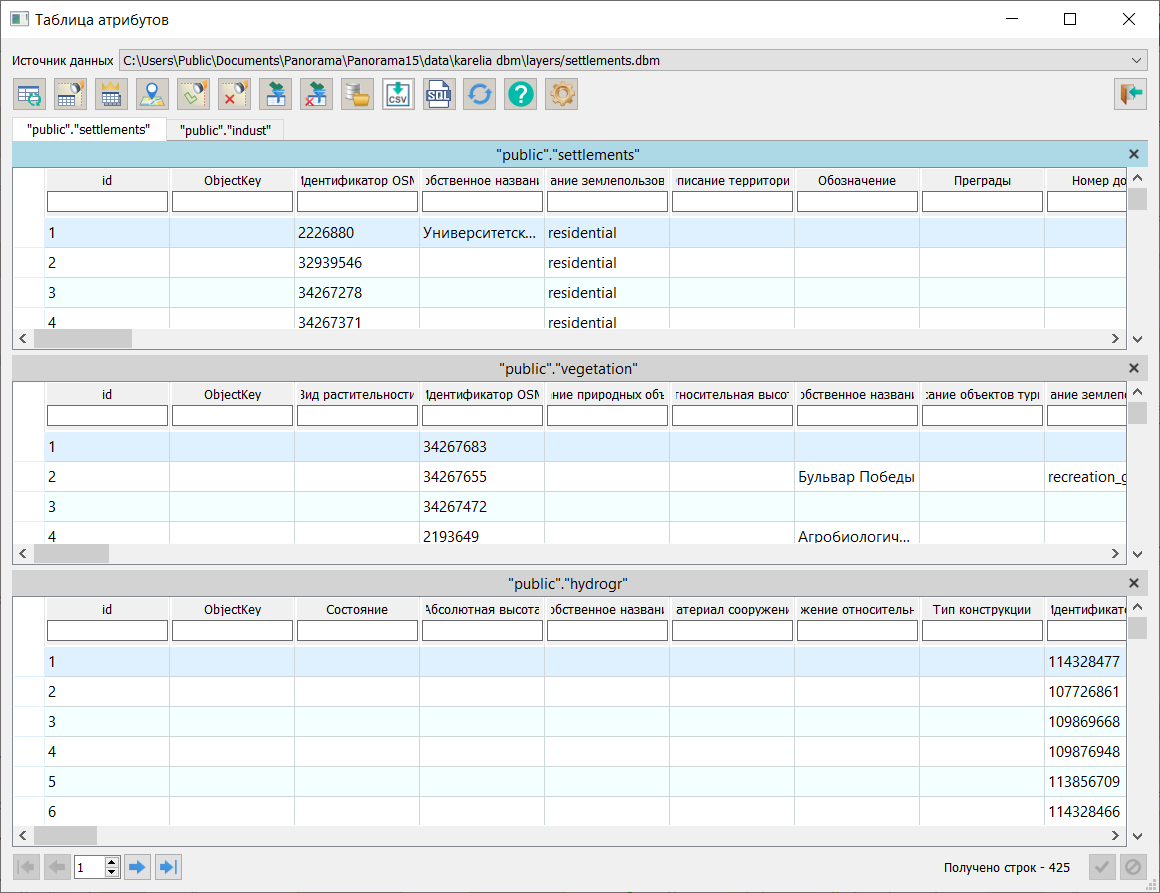Open settings via the gear icon
The height and width of the screenshot is (893, 1160).
(x=562, y=95)
